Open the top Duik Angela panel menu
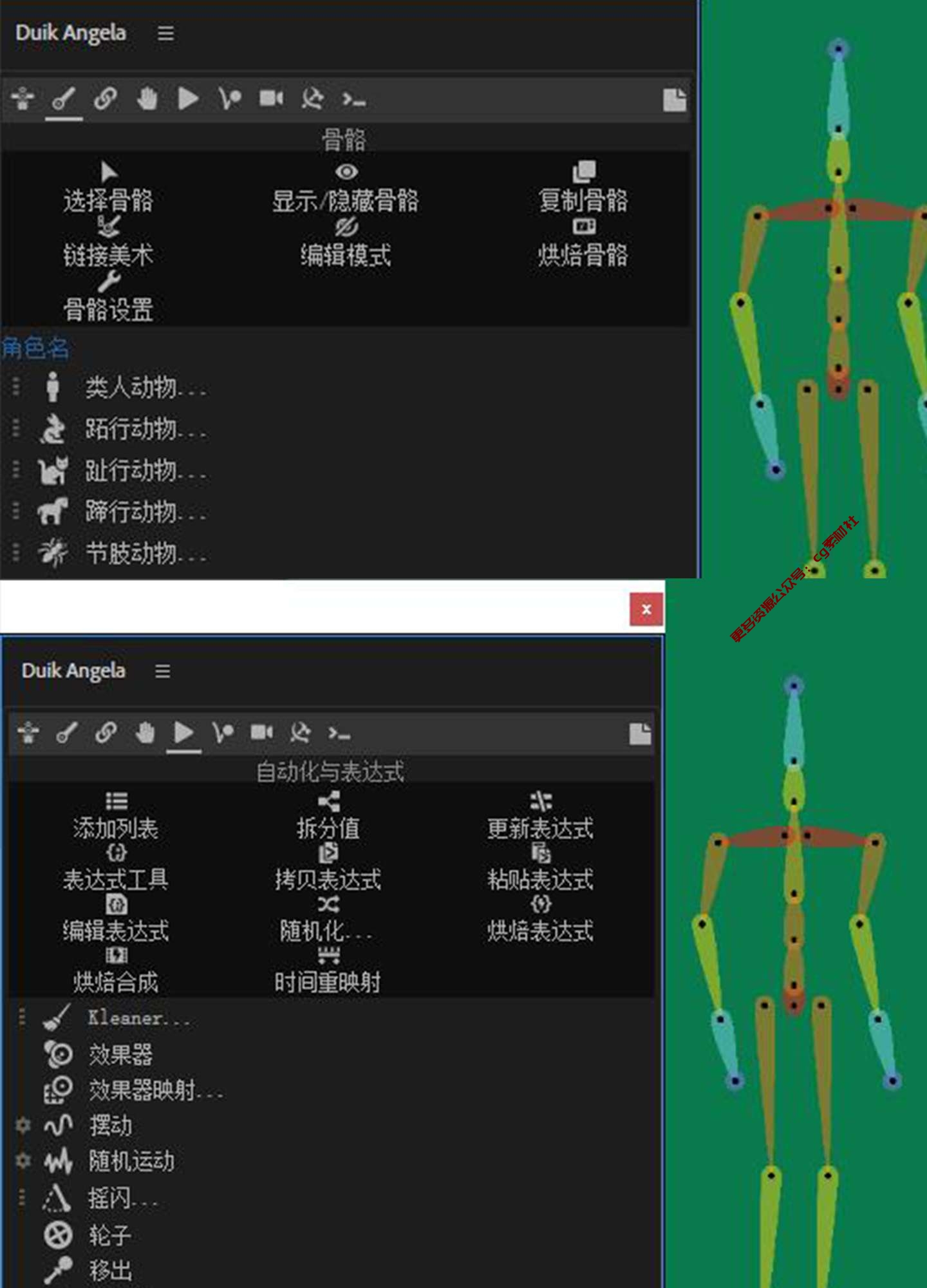Screen dimensions: 927x1288 pos(165,33)
